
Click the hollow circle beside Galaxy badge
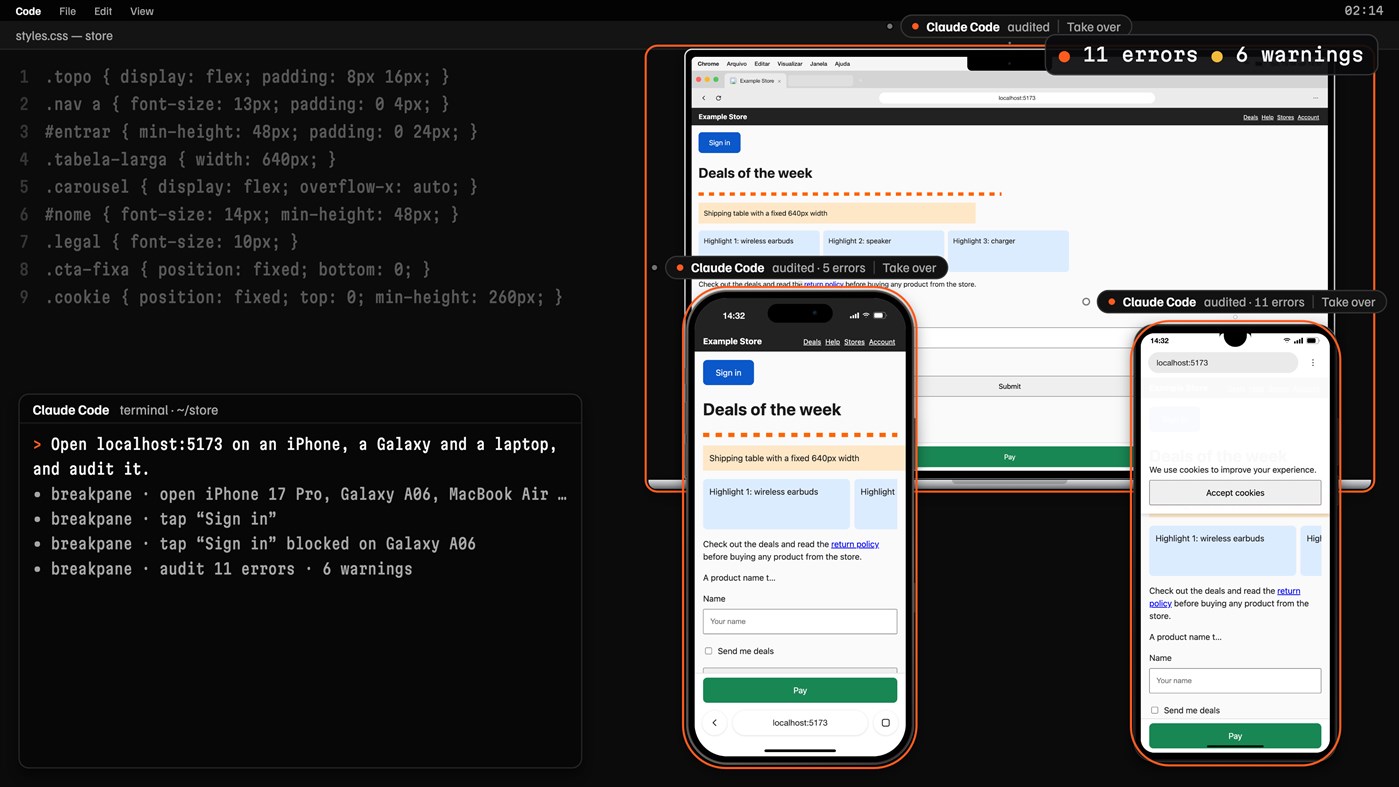pos(1086,301)
